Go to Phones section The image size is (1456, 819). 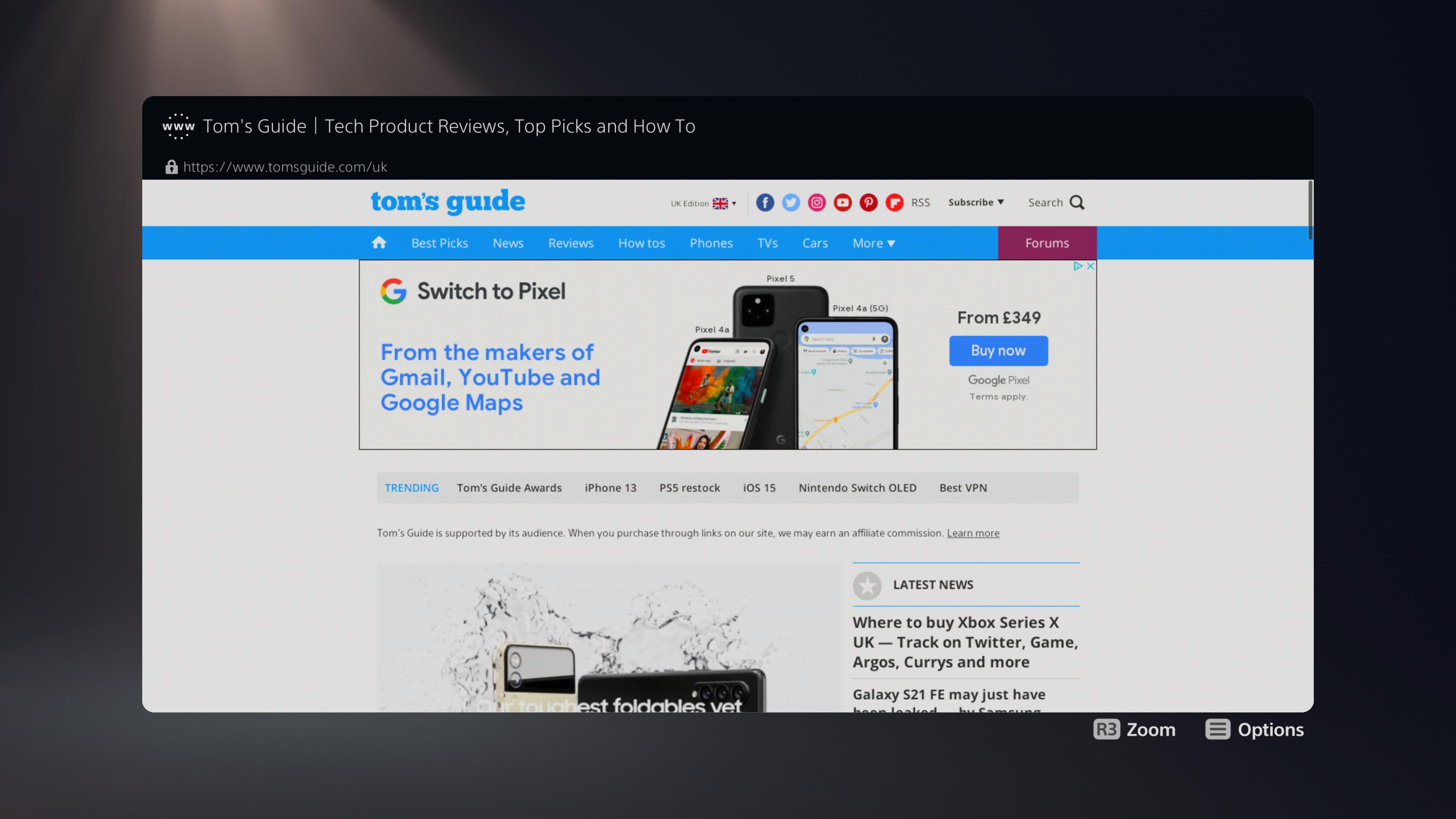point(711,243)
